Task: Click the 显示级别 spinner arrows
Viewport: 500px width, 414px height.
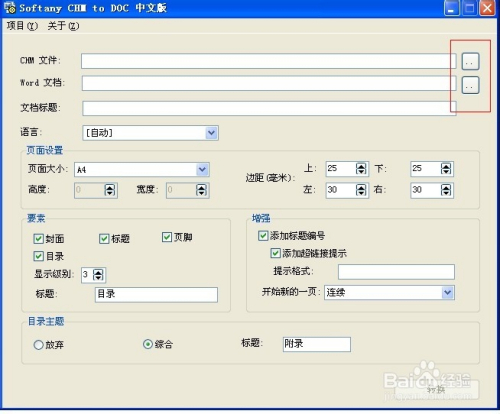Action: (98, 275)
